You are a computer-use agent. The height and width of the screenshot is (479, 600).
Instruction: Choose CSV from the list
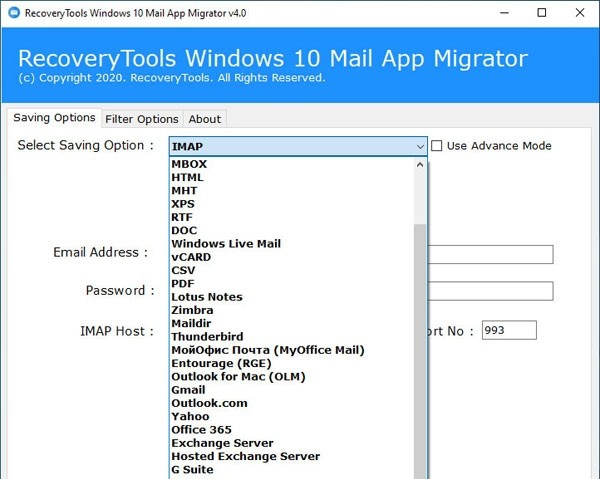coord(183,270)
